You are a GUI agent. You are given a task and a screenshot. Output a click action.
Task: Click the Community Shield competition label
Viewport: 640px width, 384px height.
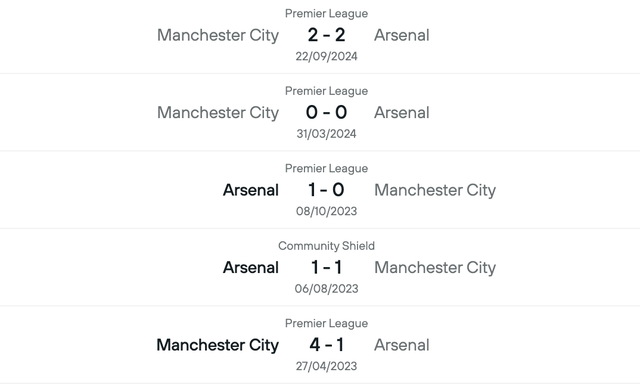point(326,246)
